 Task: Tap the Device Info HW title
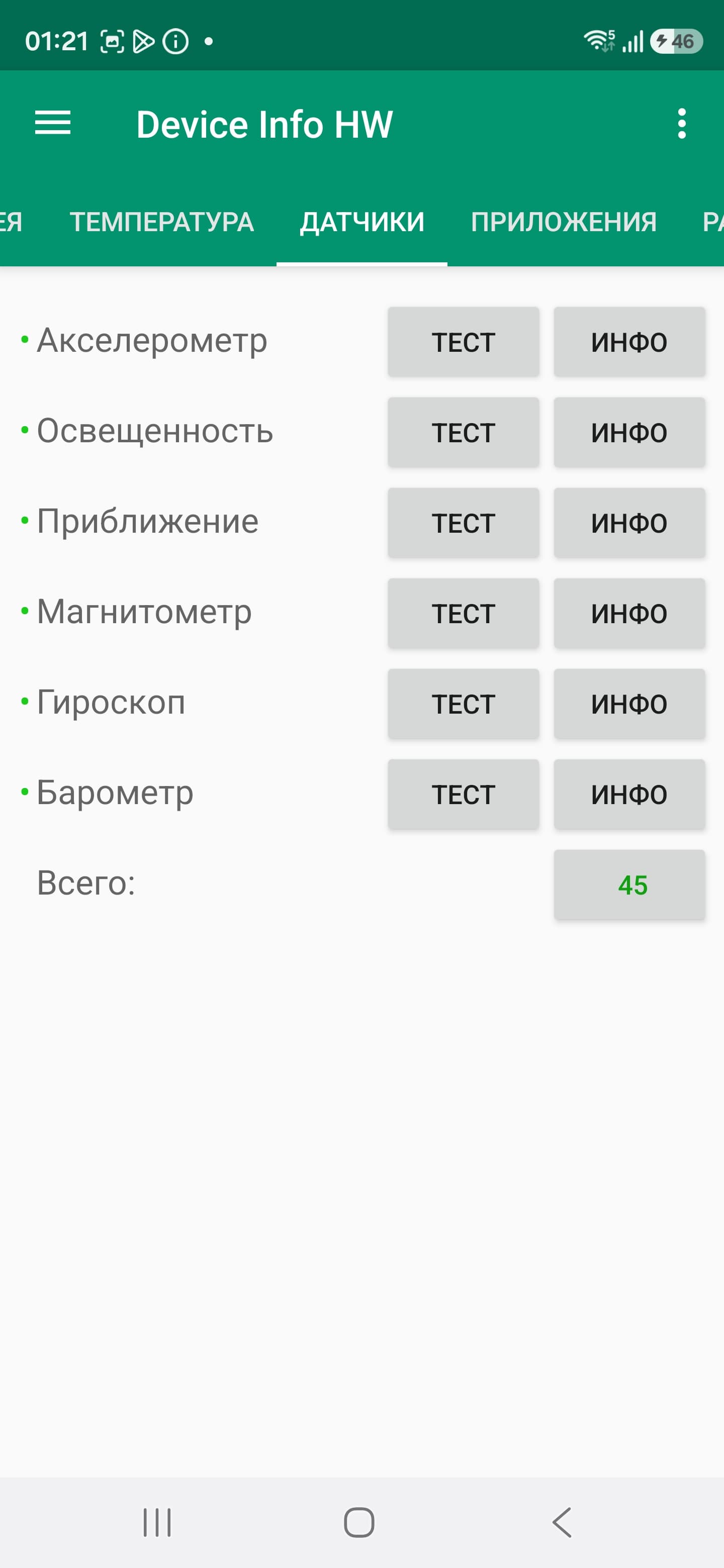coord(264,124)
